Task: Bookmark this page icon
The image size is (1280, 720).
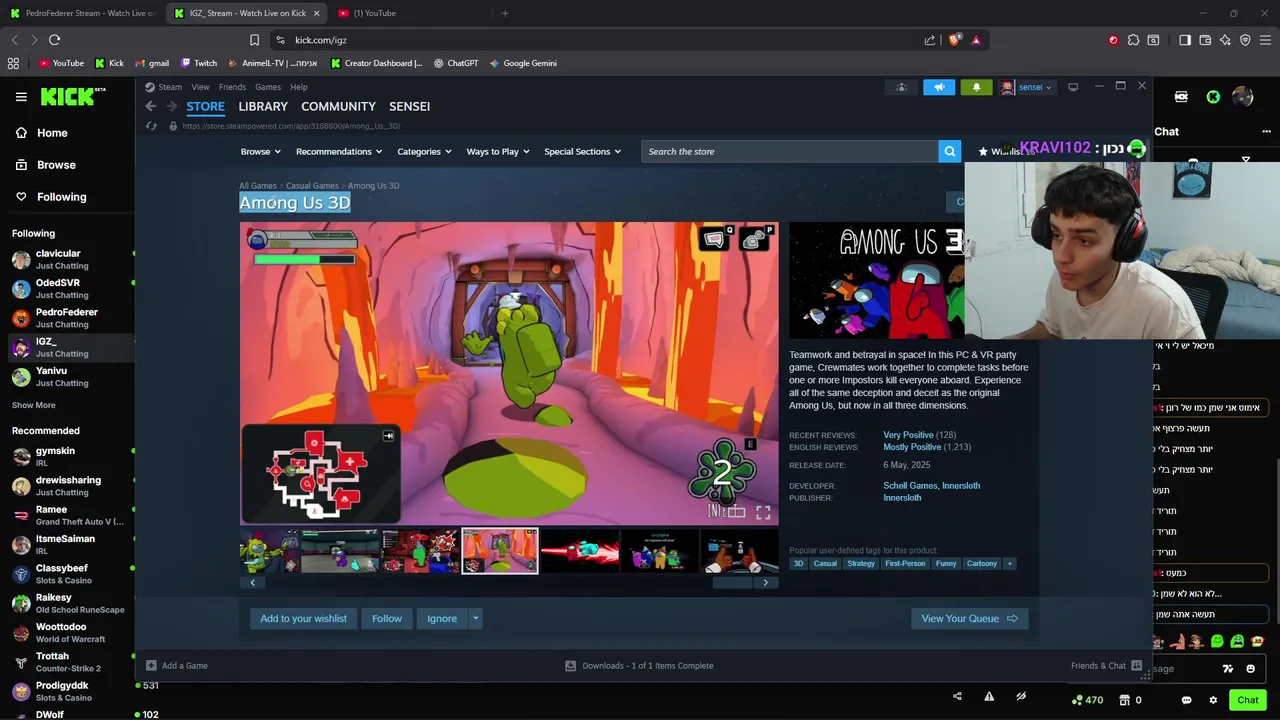Action: pyautogui.click(x=254, y=40)
